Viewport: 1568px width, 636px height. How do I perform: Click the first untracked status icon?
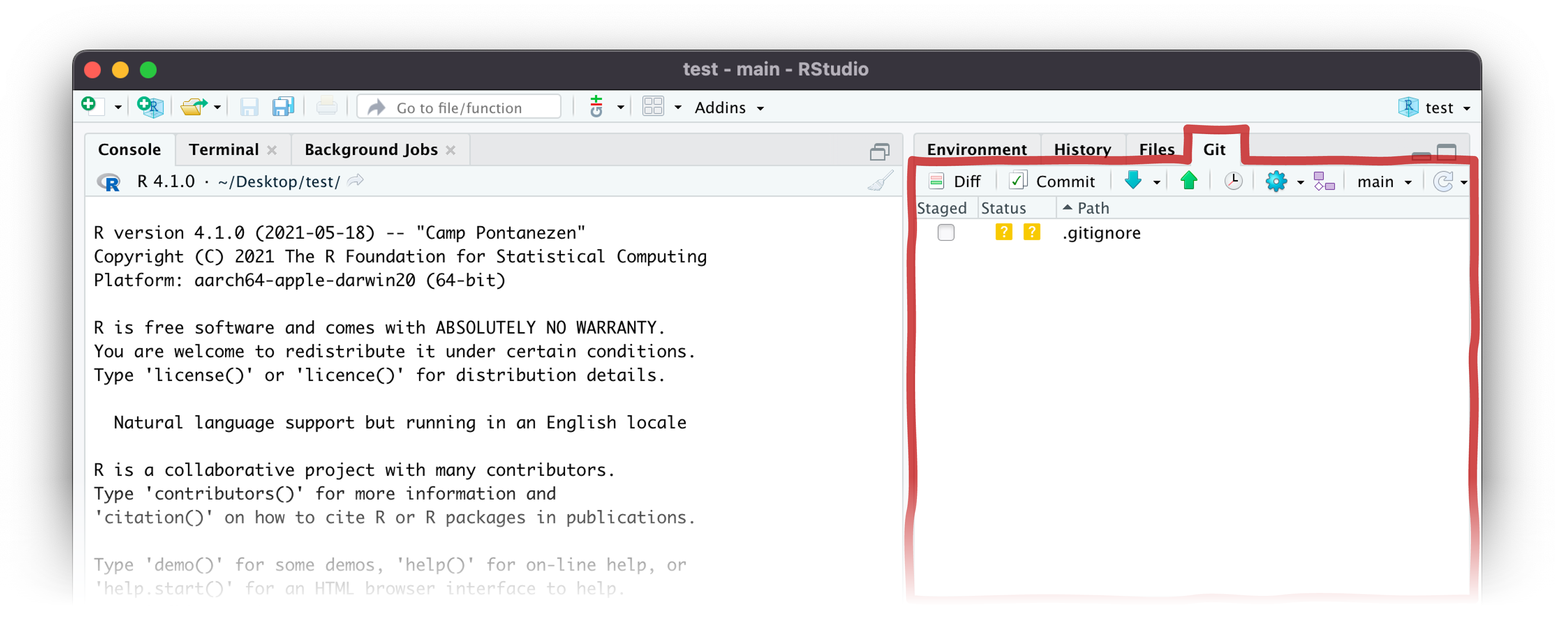tap(1004, 232)
